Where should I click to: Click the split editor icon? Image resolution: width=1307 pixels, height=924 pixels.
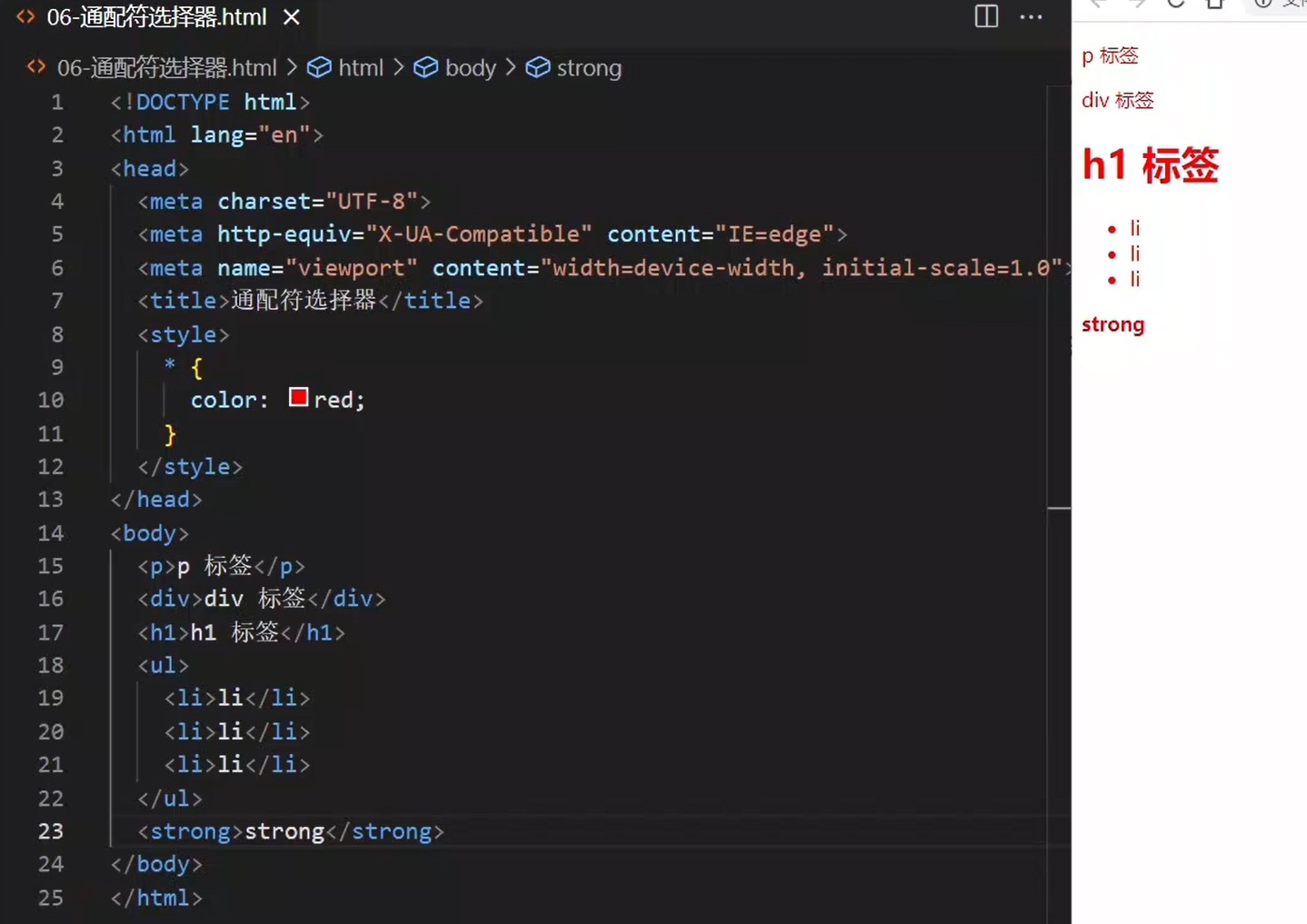(986, 16)
